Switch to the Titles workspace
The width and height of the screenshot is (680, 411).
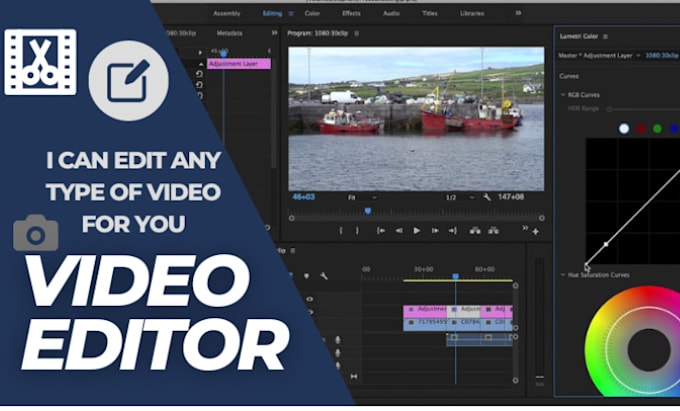click(x=430, y=13)
